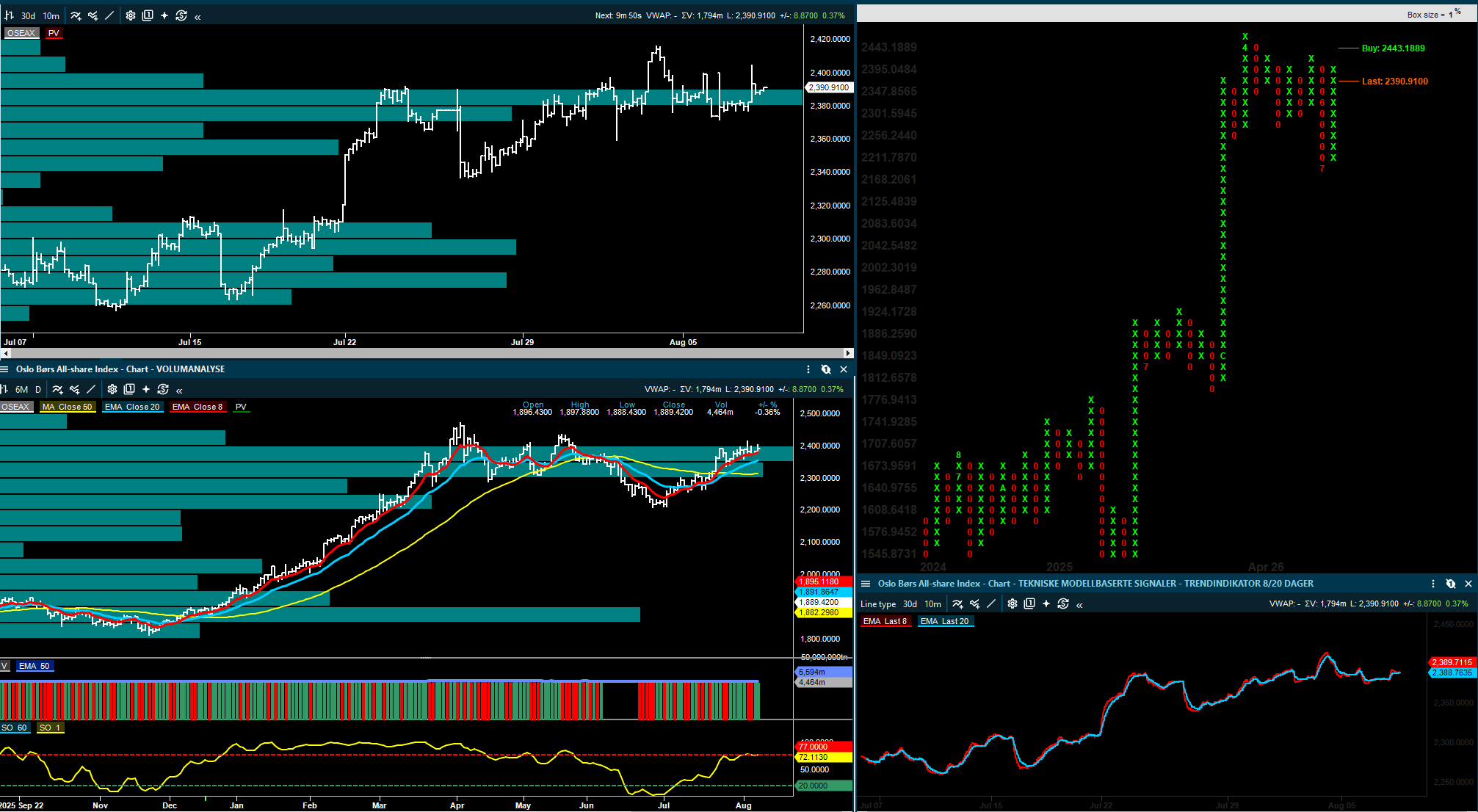Click the currency refresh icon in VOLUMANALYSE

[x=163, y=389]
